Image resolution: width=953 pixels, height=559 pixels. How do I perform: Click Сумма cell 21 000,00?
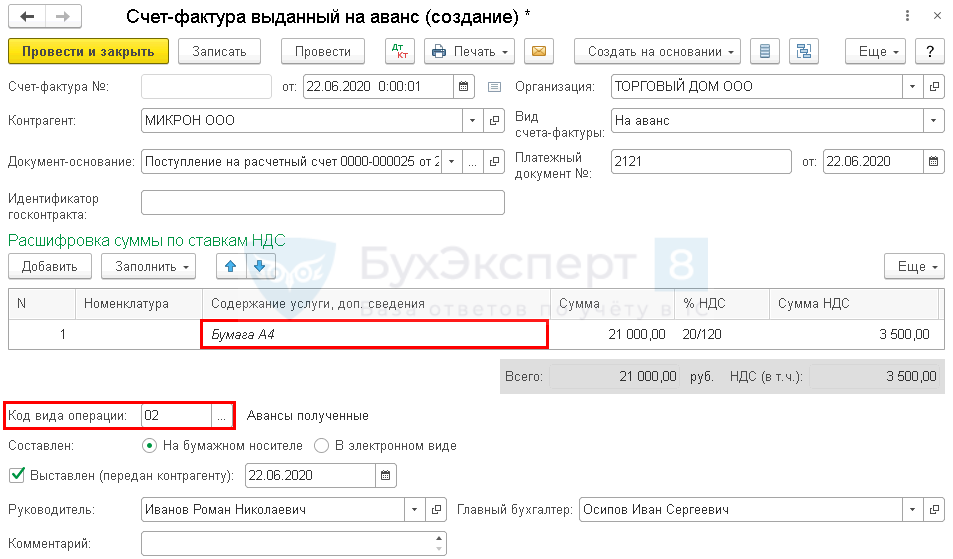point(611,335)
